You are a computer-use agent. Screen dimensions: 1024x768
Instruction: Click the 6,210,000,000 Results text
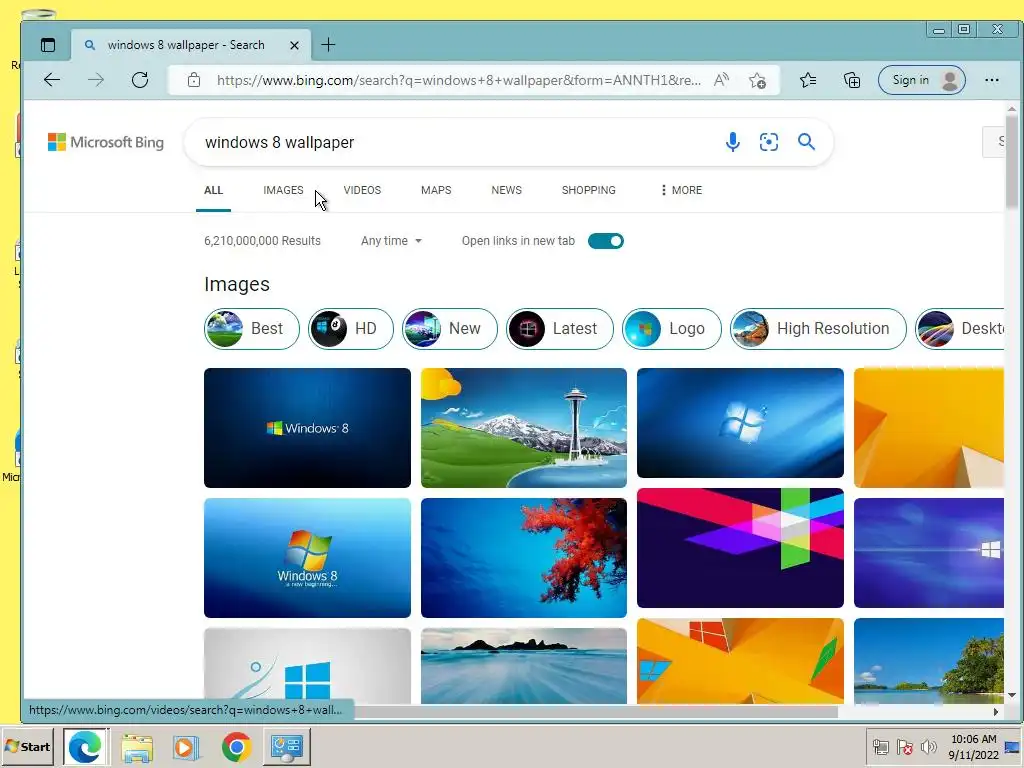click(x=263, y=241)
